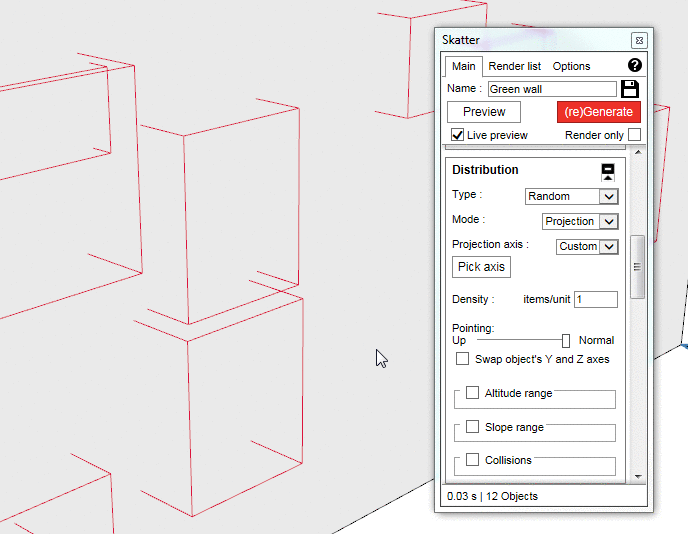
Task: Open the Skatter help question mark icon
Action: pyautogui.click(x=634, y=65)
